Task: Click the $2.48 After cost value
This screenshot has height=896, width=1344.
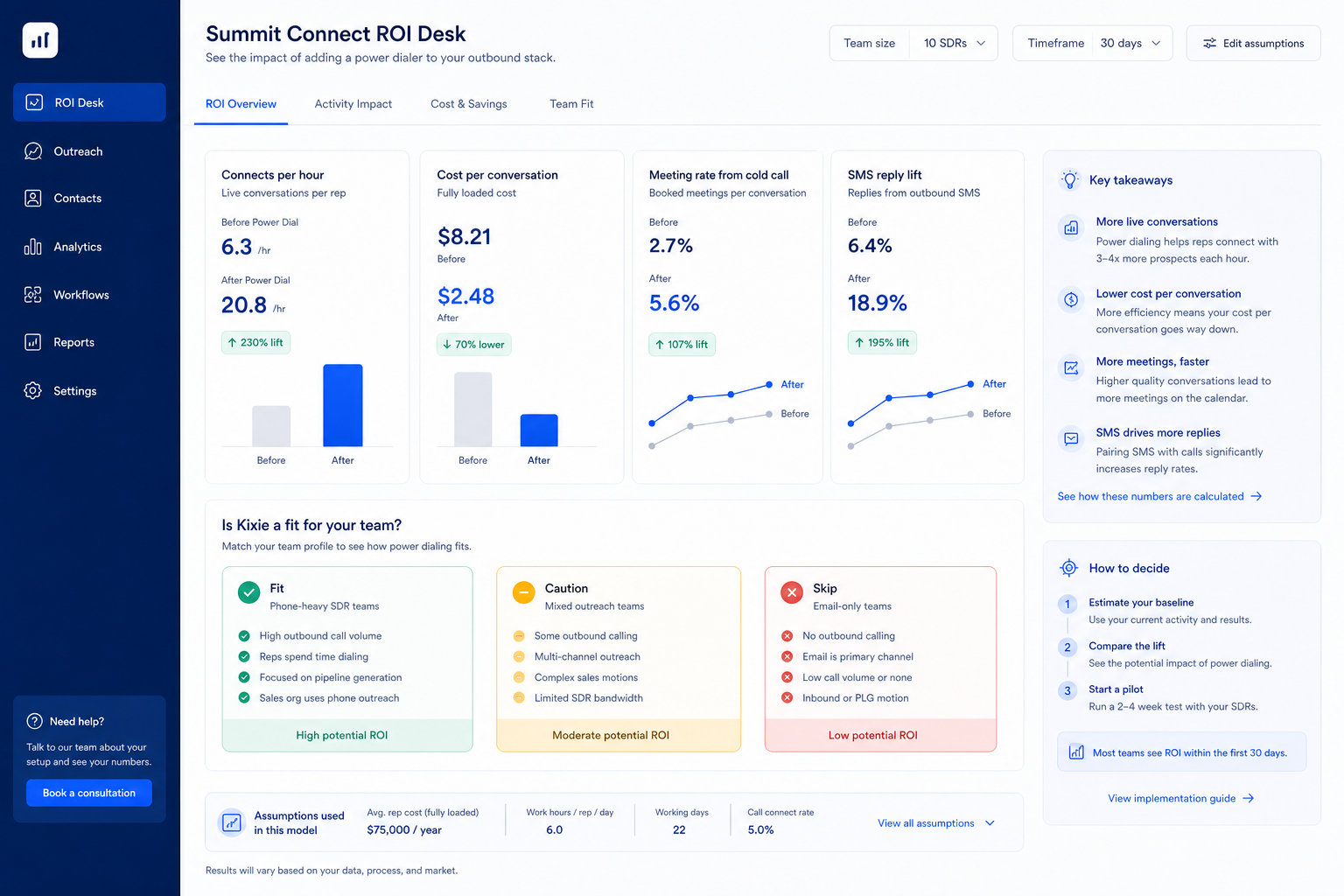Action: (465, 296)
